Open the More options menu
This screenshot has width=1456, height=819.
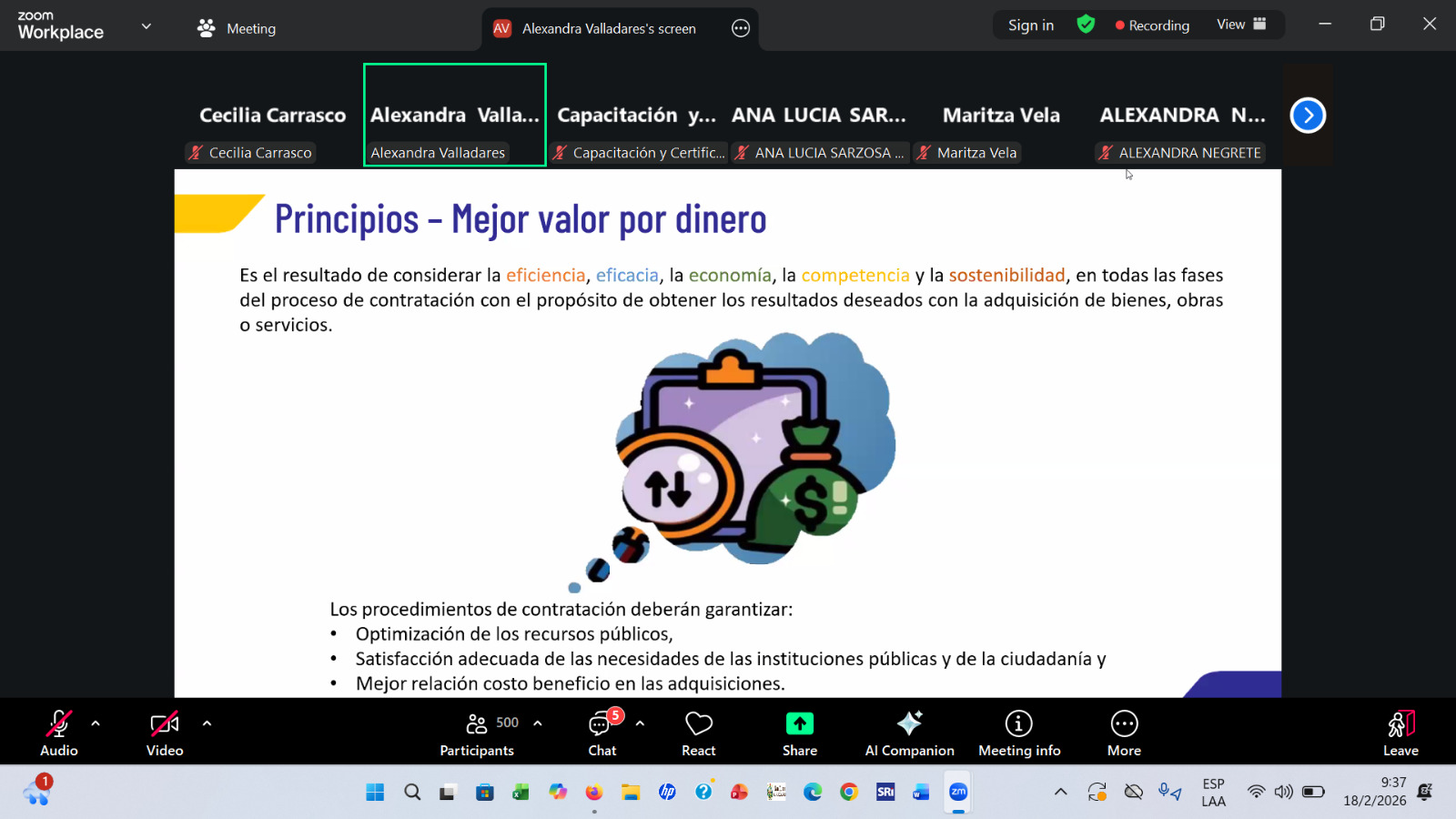click(x=1124, y=733)
